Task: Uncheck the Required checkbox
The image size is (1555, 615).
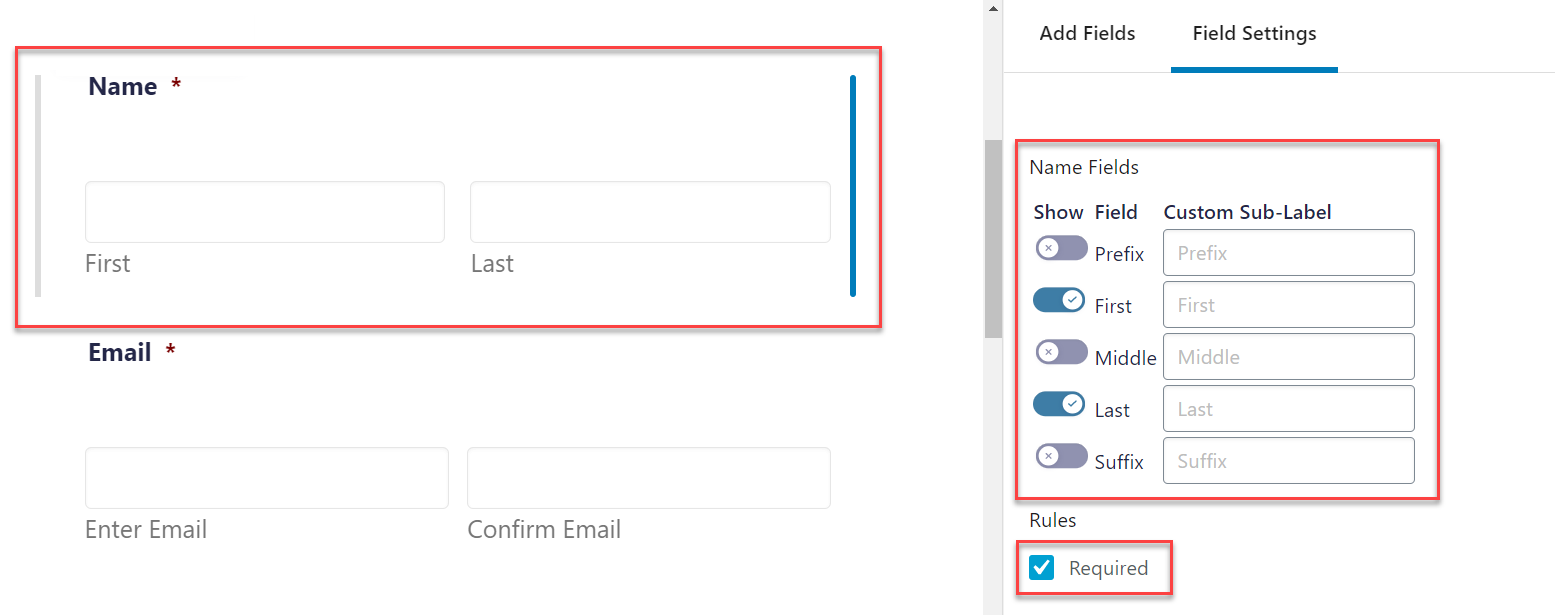Action: tap(1042, 568)
